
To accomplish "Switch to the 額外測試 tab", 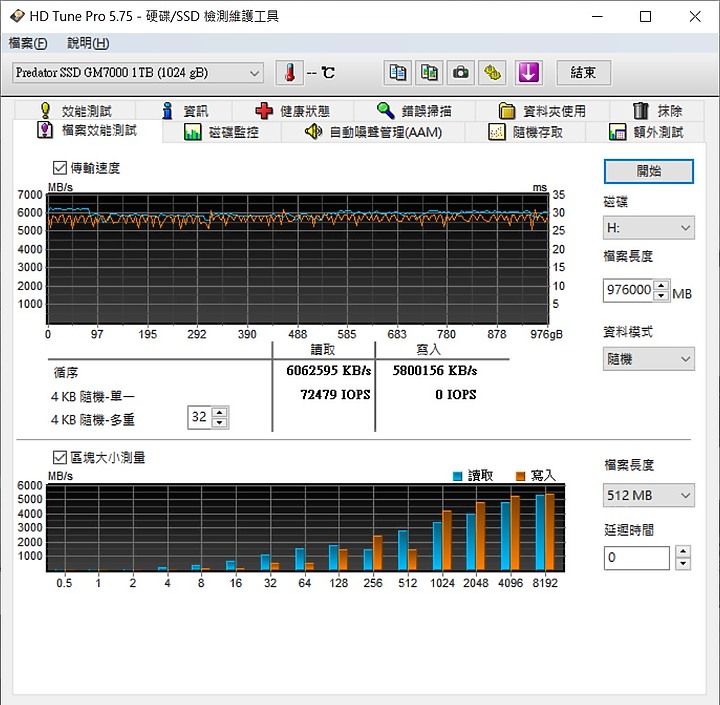I will point(646,132).
